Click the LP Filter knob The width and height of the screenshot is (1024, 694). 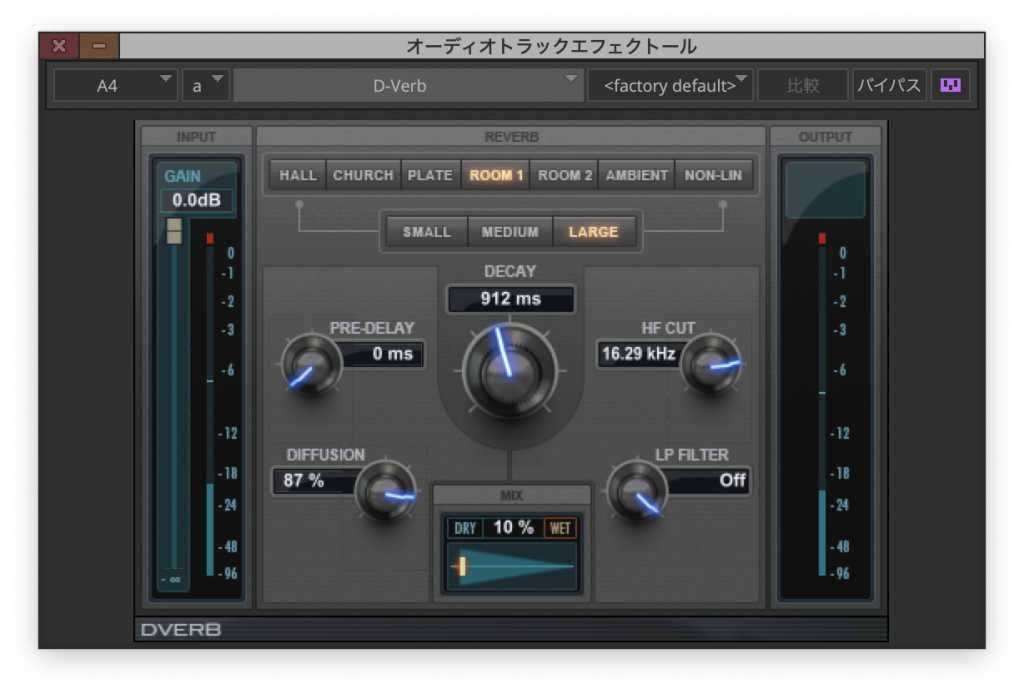click(637, 491)
